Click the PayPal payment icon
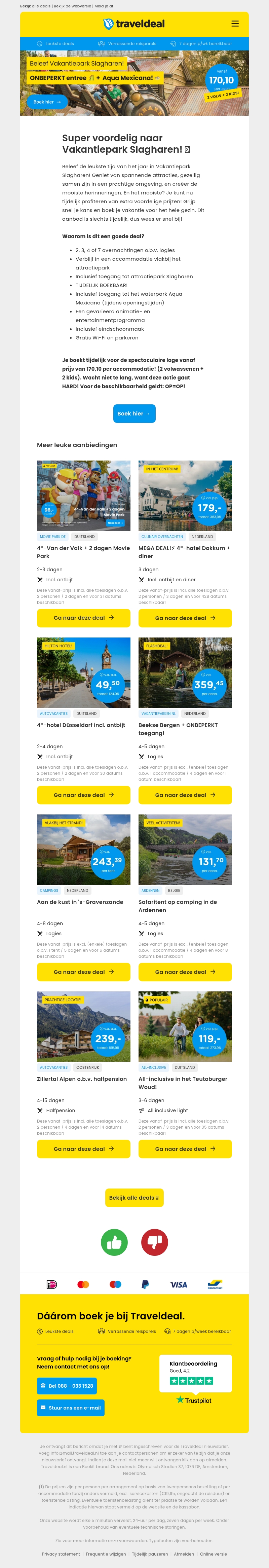The height and width of the screenshot is (1568, 269). click(146, 1301)
